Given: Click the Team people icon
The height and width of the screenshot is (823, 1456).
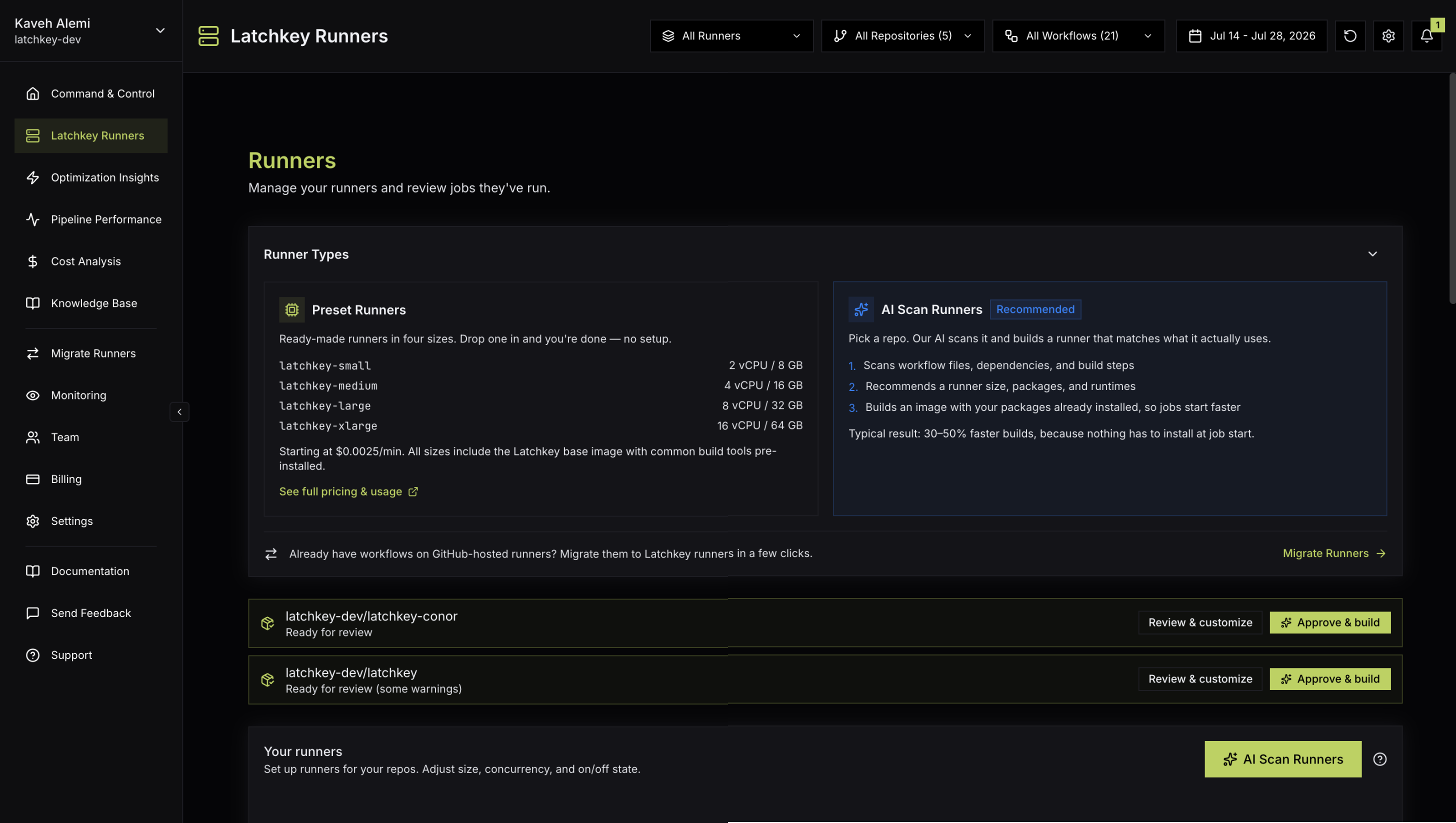Looking at the screenshot, I should coord(33,437).
